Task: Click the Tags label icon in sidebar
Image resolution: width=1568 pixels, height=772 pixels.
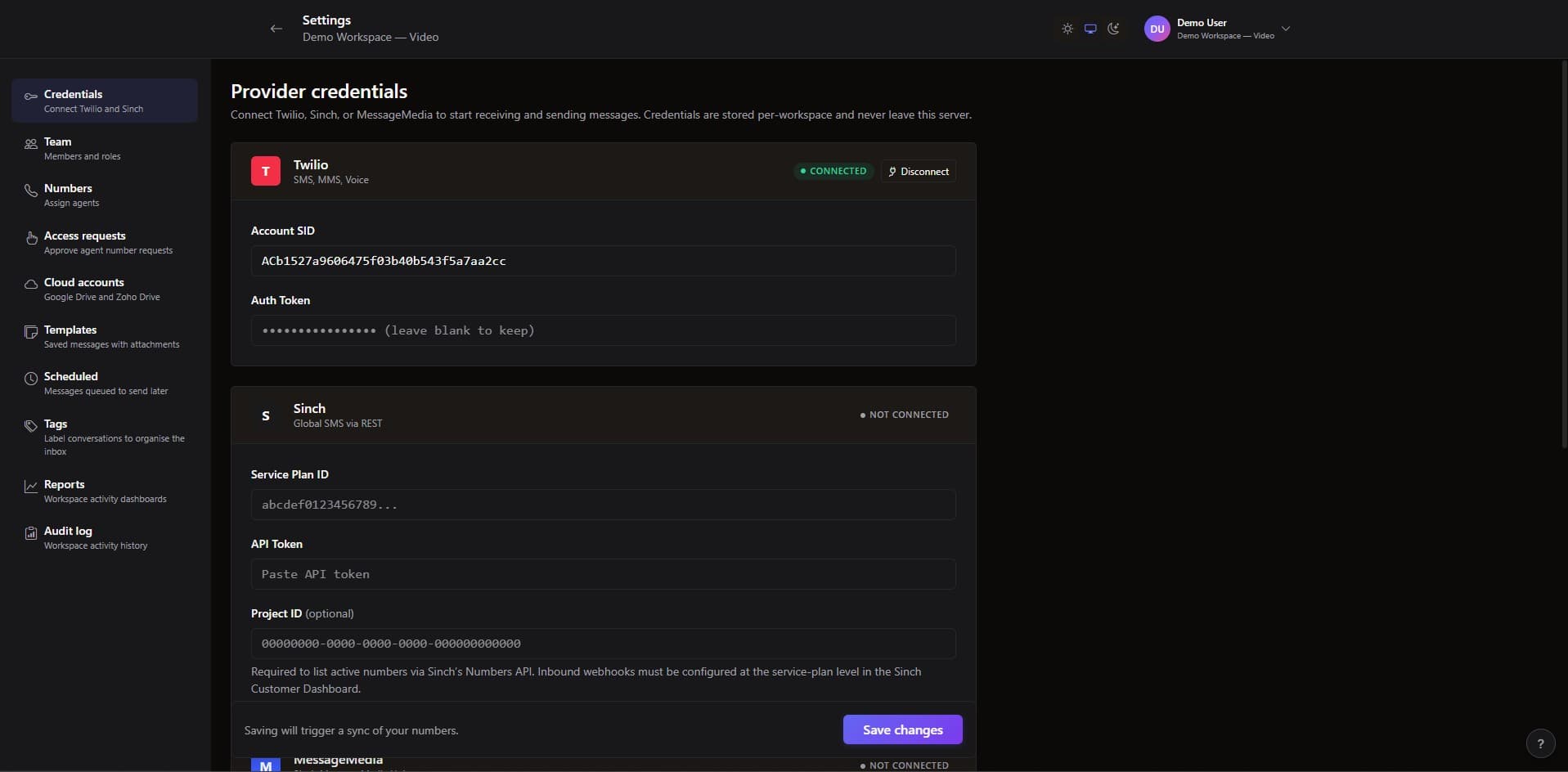Action: (30, 426)
